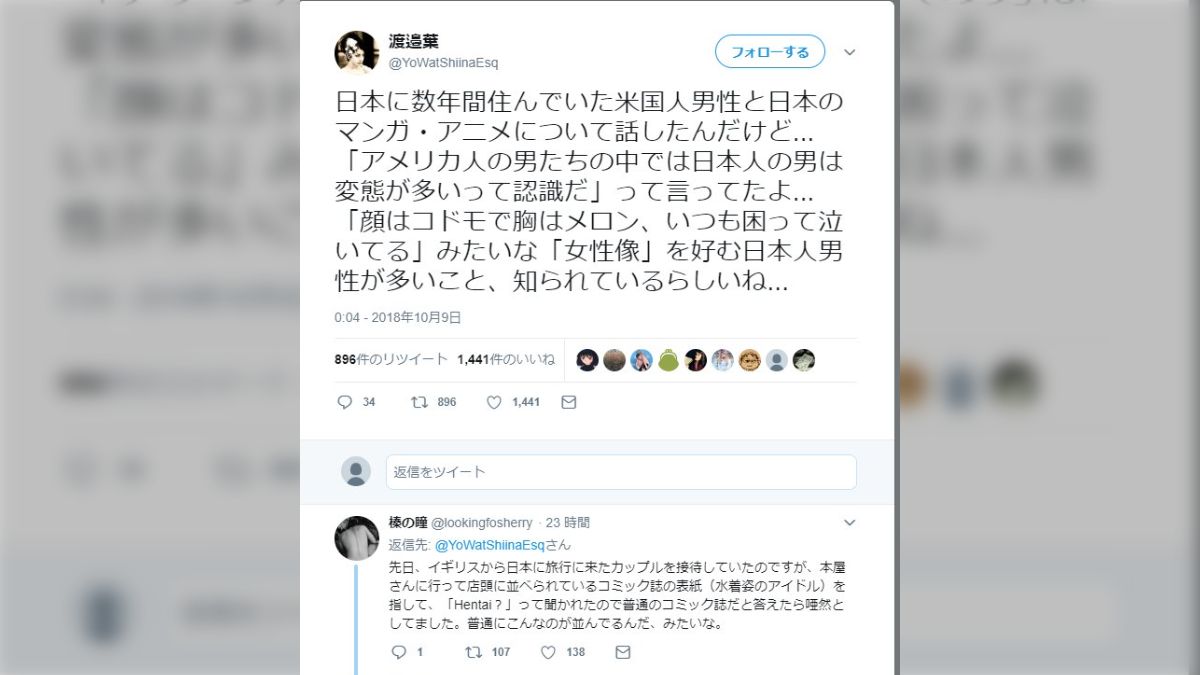Open @YoWatShiinaEsq mention in reply

tap(489, 545)
